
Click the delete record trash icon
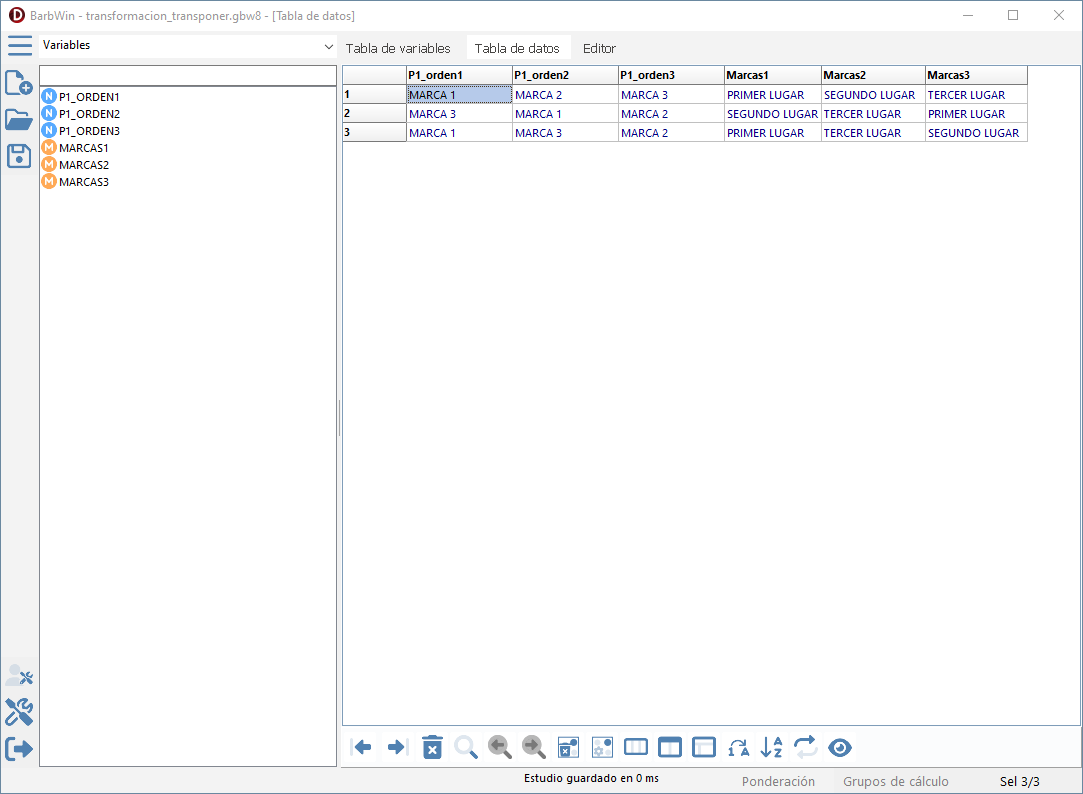click(432, 747)
